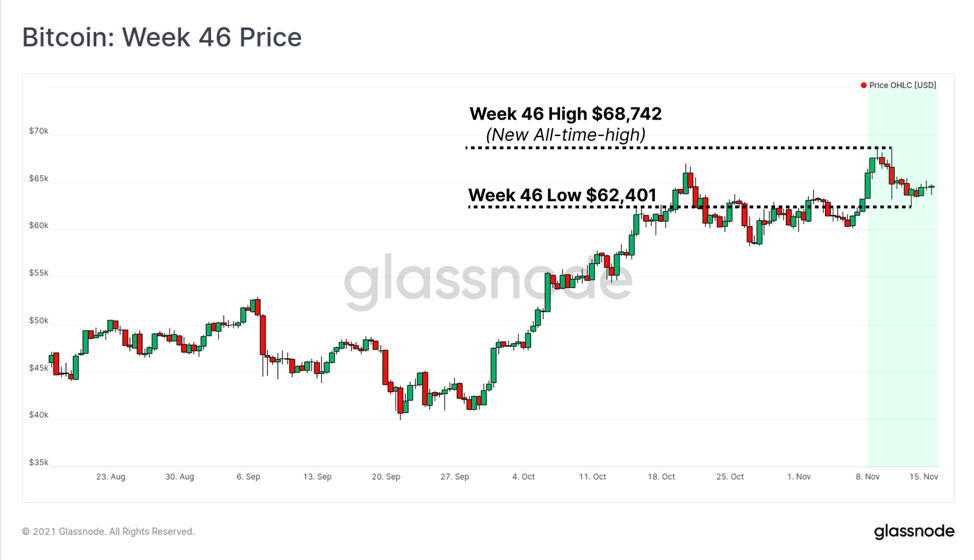974x560 pixels.
Task: Select the 1. Nov date axis label
Action: tap(799, 477)
